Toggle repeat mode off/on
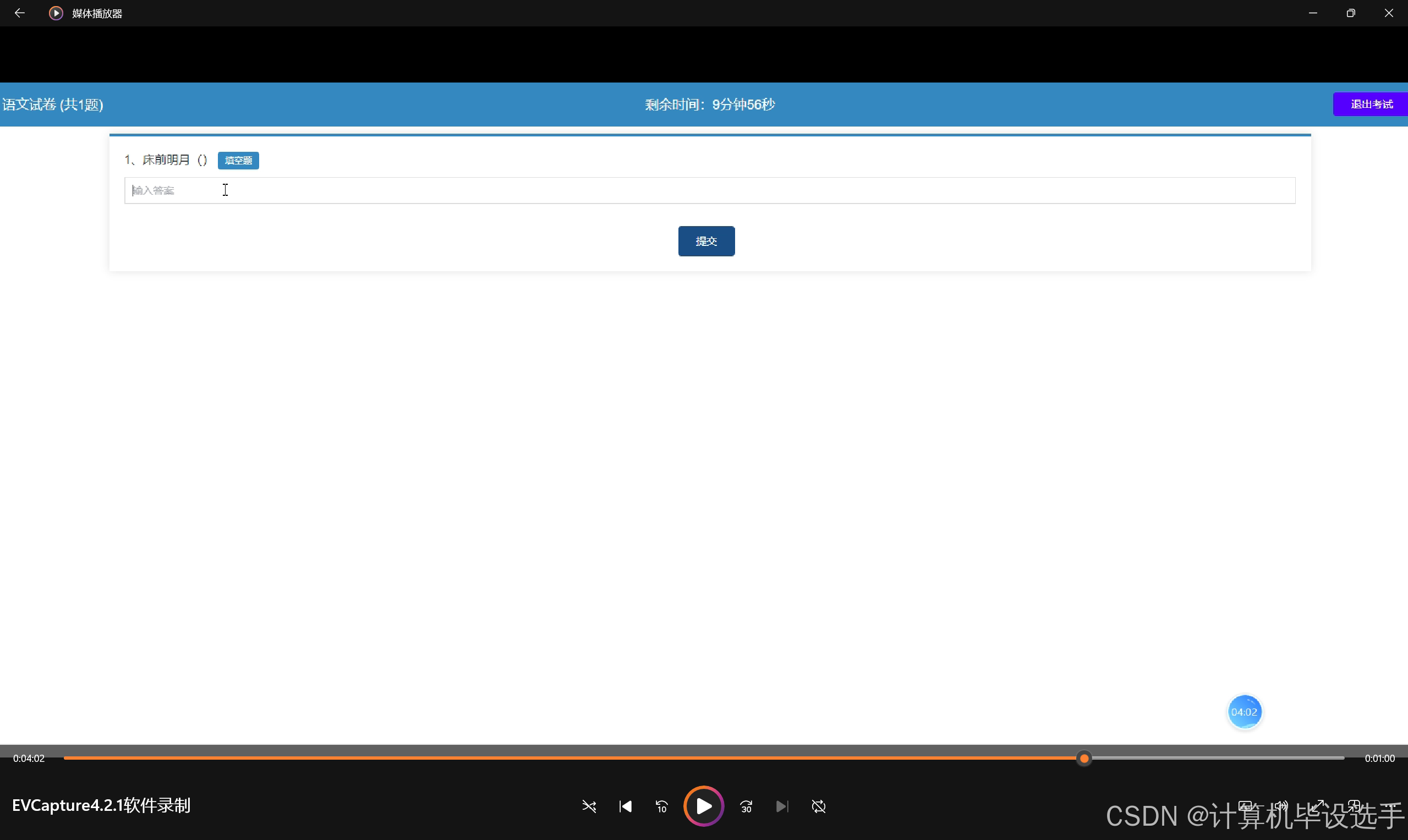 819,806
